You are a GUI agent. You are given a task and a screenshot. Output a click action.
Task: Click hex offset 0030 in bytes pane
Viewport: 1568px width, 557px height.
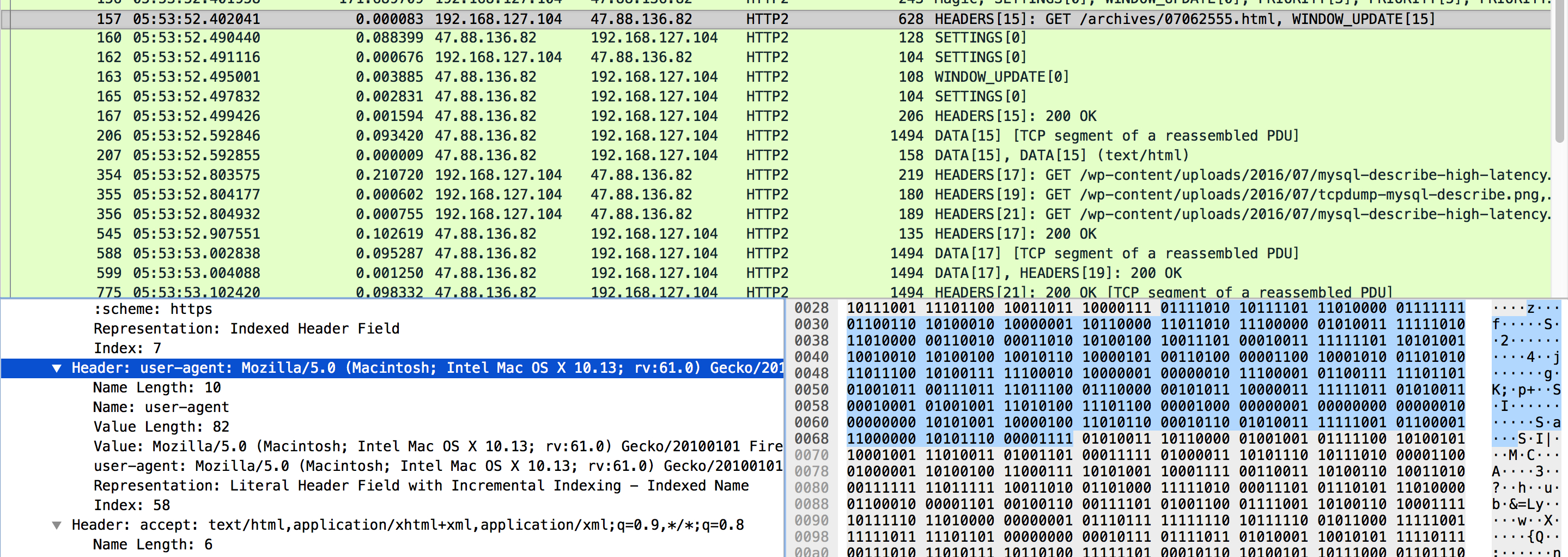[x=811, y=324]
